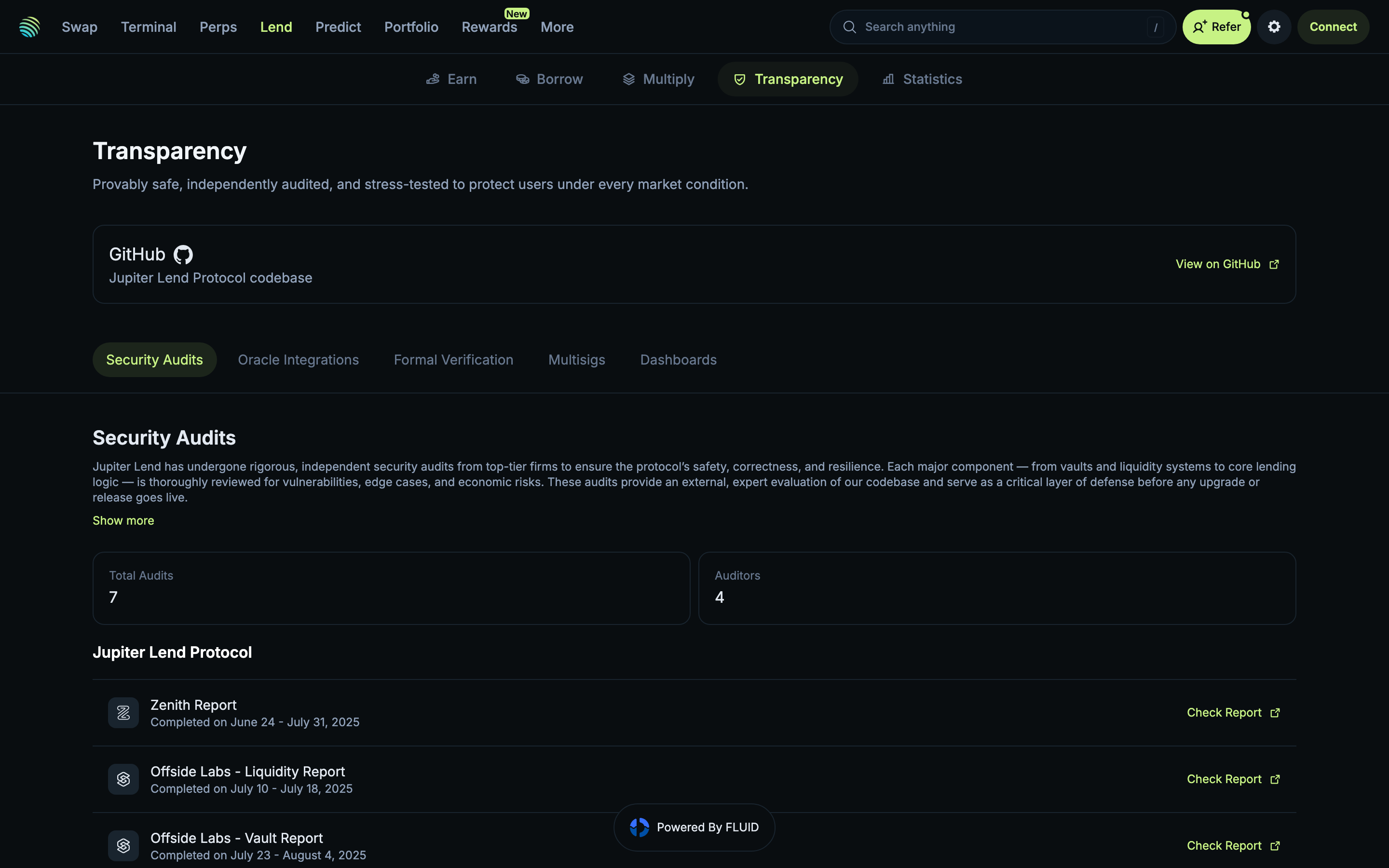The height and width of the screenshot is (868, 1389).
Task: Click the Borrow coin icon
Action: tap(523, 79)
